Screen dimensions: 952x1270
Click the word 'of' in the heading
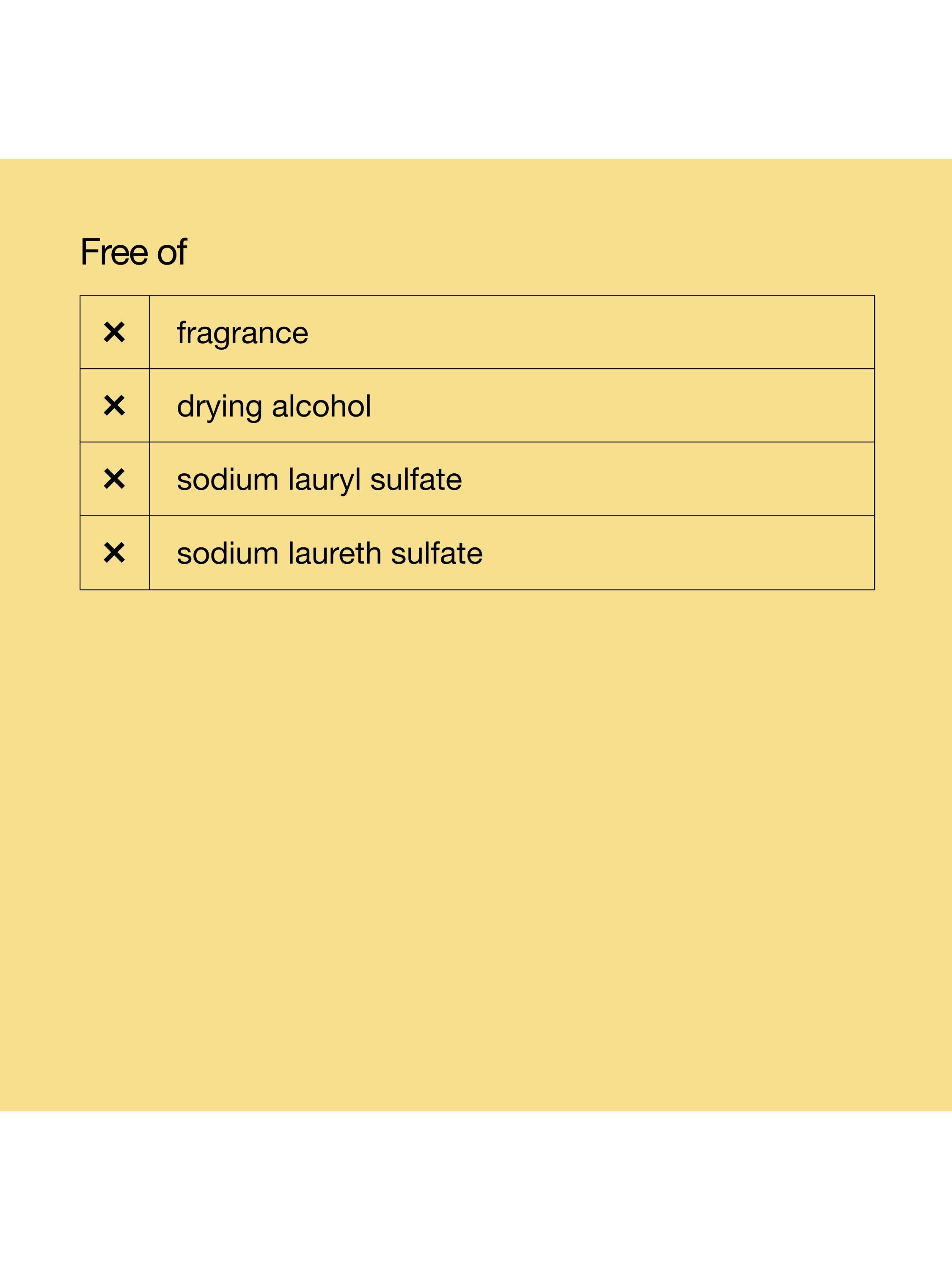coord(172,252)
